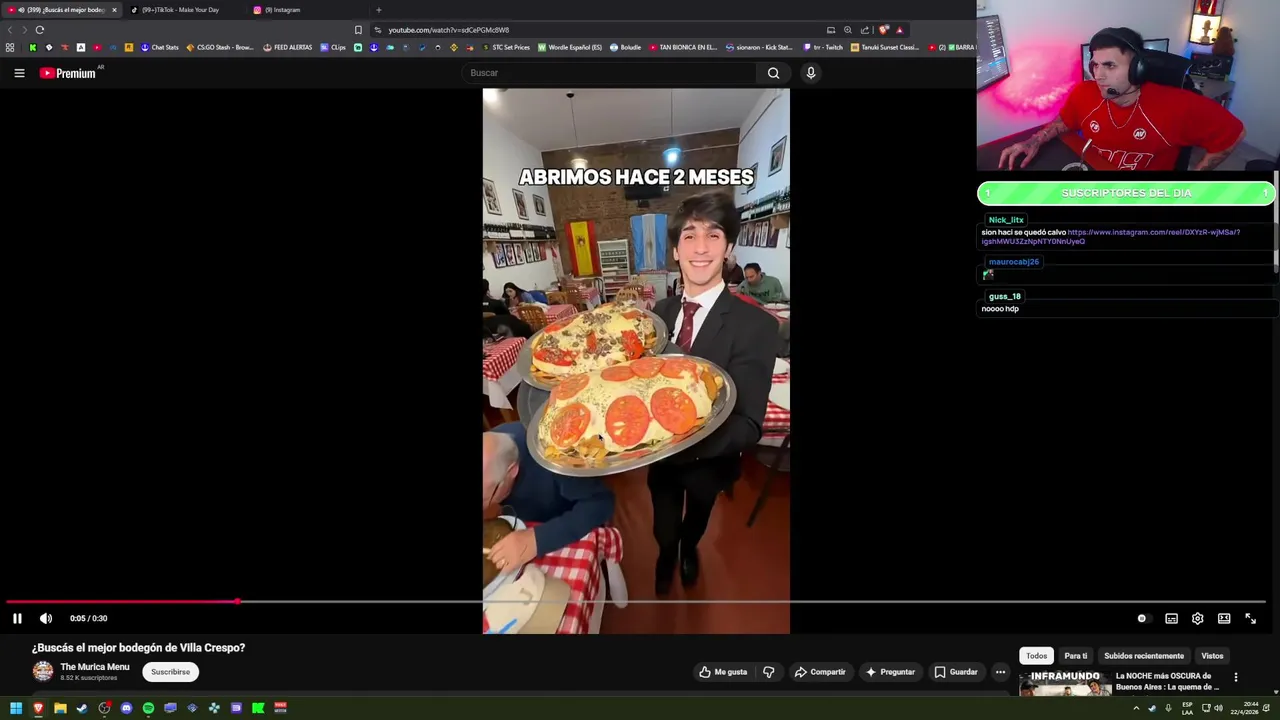This screenshot has width=1280, height=720.
Task: Close the YouTube browser tab
Action: (114, 10)
